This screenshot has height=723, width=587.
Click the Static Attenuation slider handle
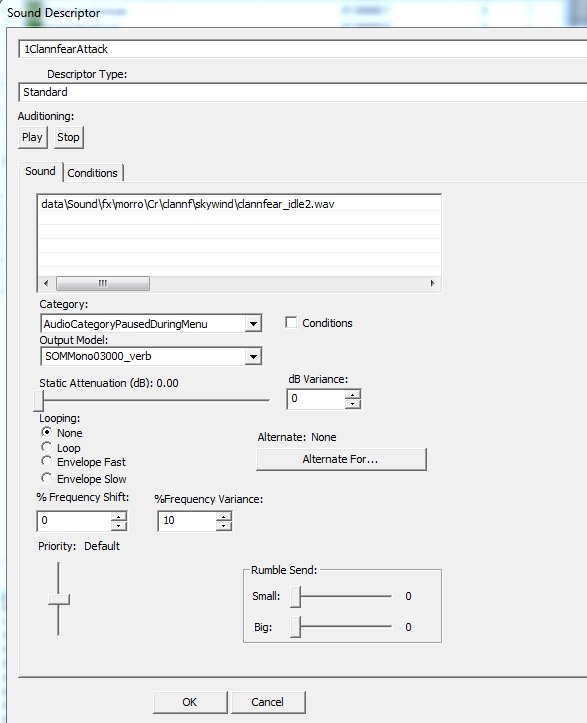click(39, 401)
